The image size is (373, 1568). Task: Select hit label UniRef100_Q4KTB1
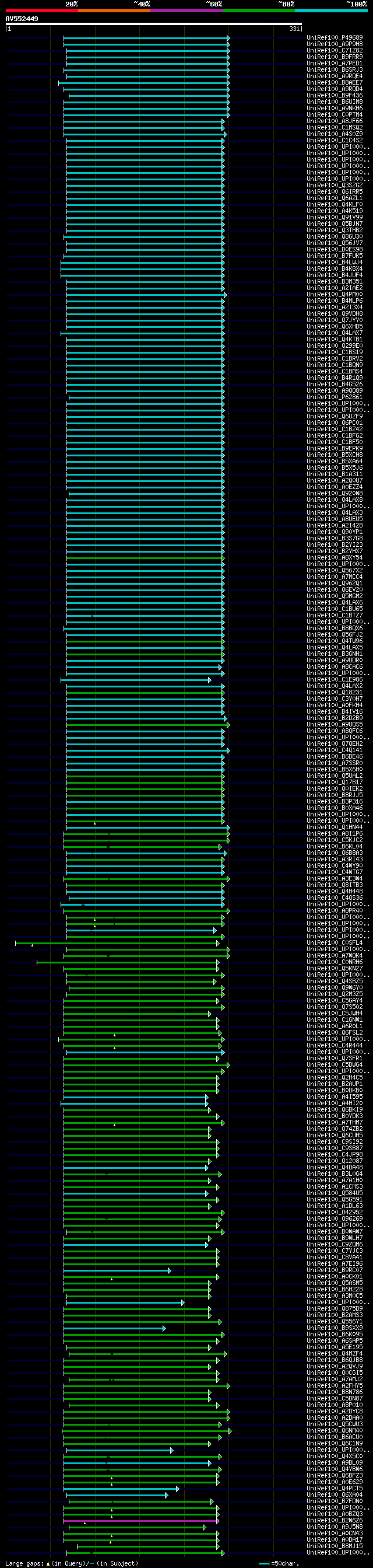[x=335, y=339]
